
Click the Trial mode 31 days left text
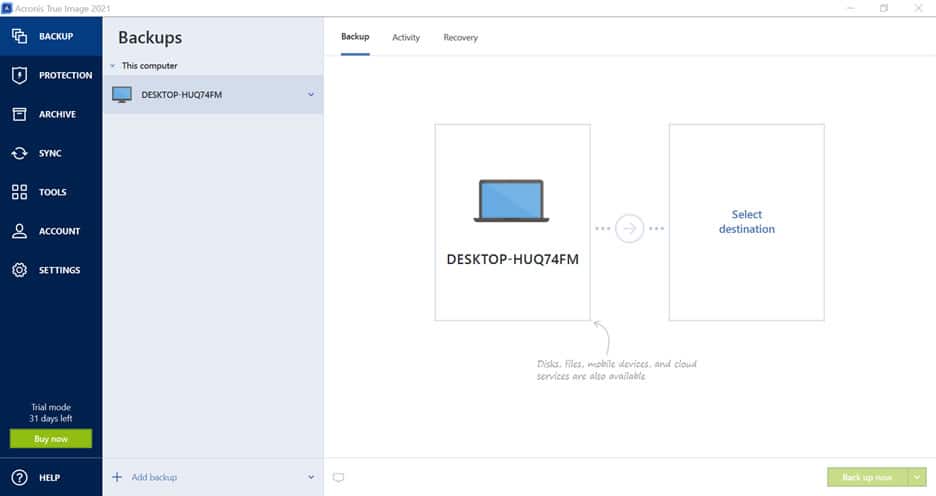tap(51, 412)
